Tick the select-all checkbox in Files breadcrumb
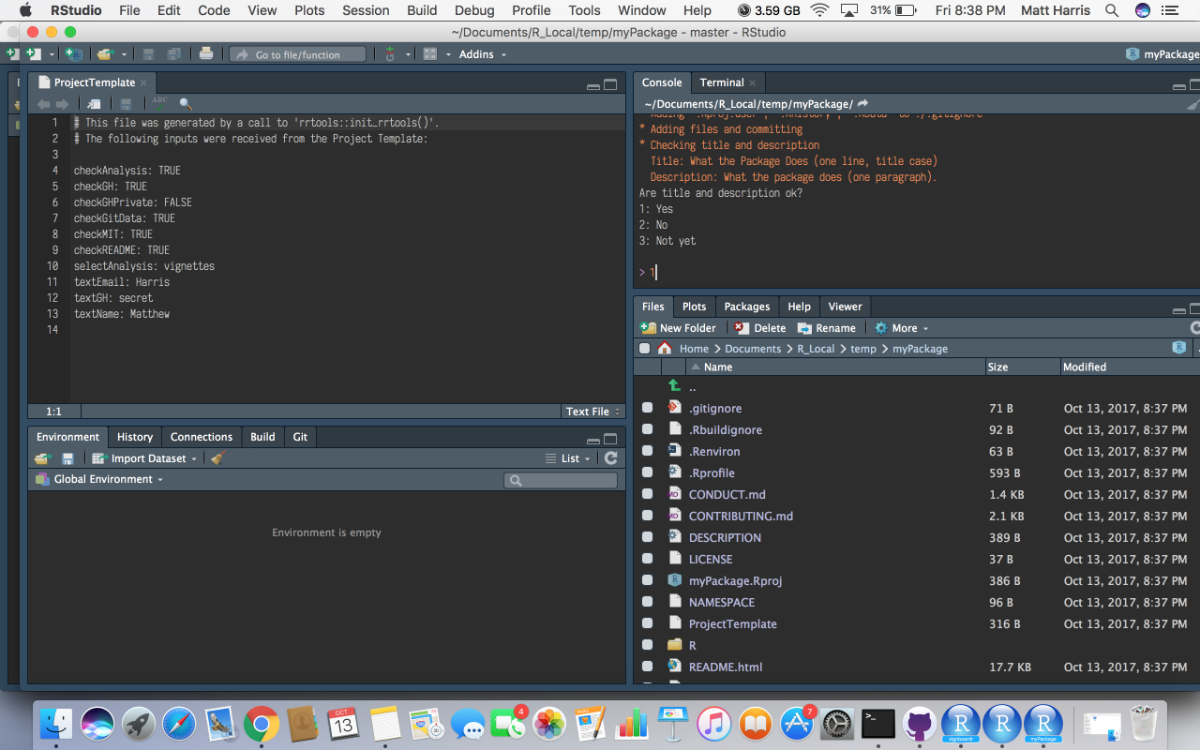The image size is (1200, 750). pos(644,348)
